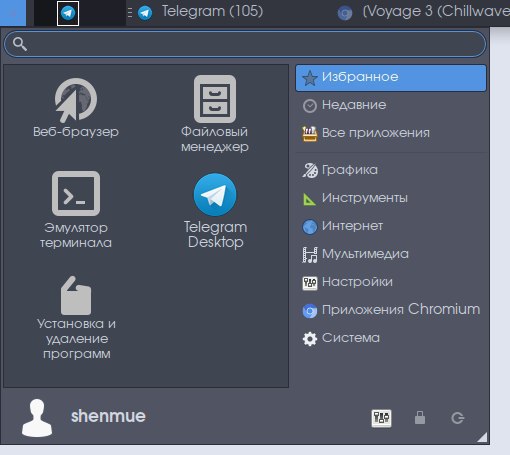Click the star icon beside Избранное
Screen dimensions: 510x455
click(310, 78)
